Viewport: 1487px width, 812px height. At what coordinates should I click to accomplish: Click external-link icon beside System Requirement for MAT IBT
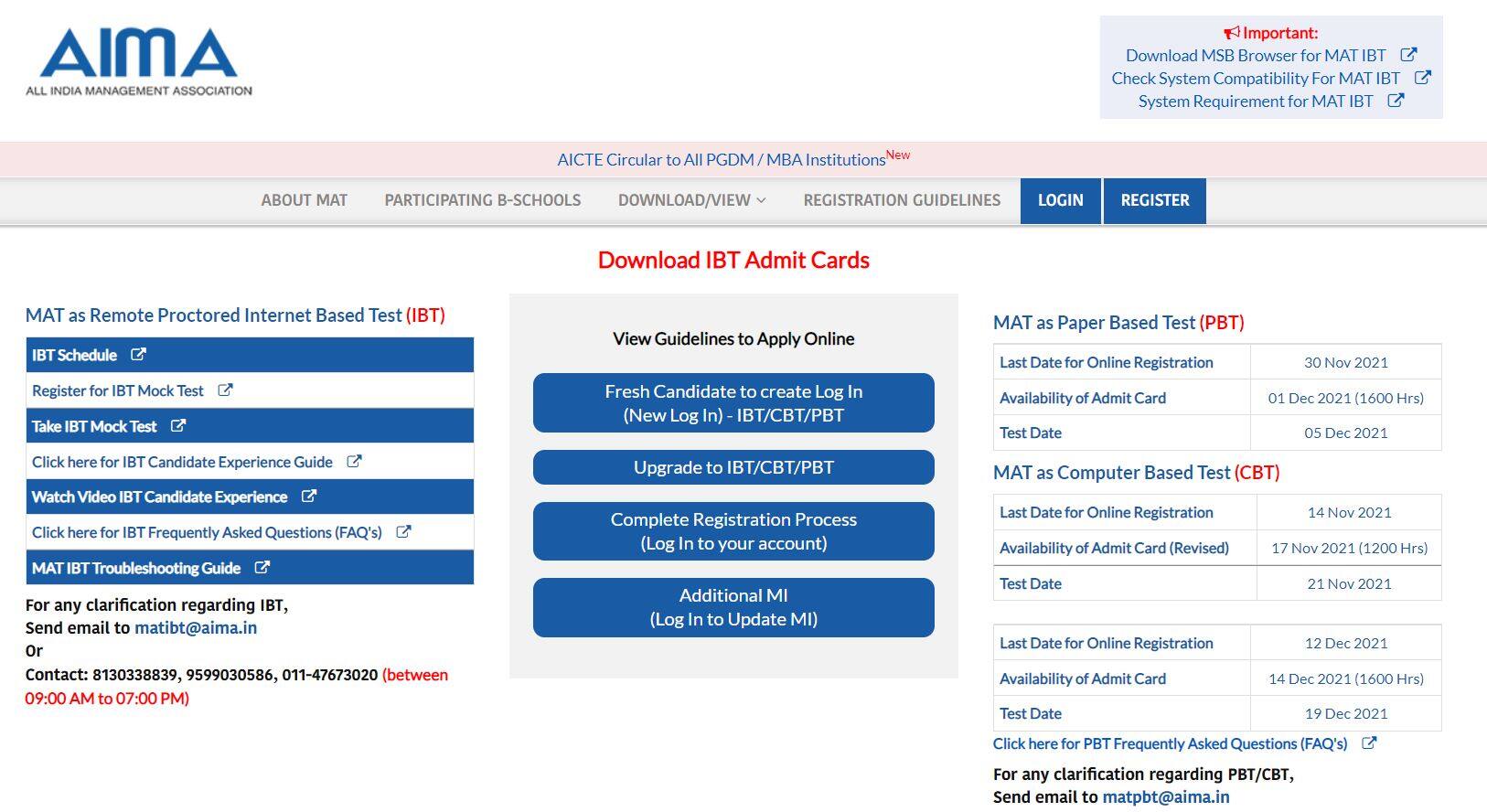pyautogui.click(x=1396, y=101)
